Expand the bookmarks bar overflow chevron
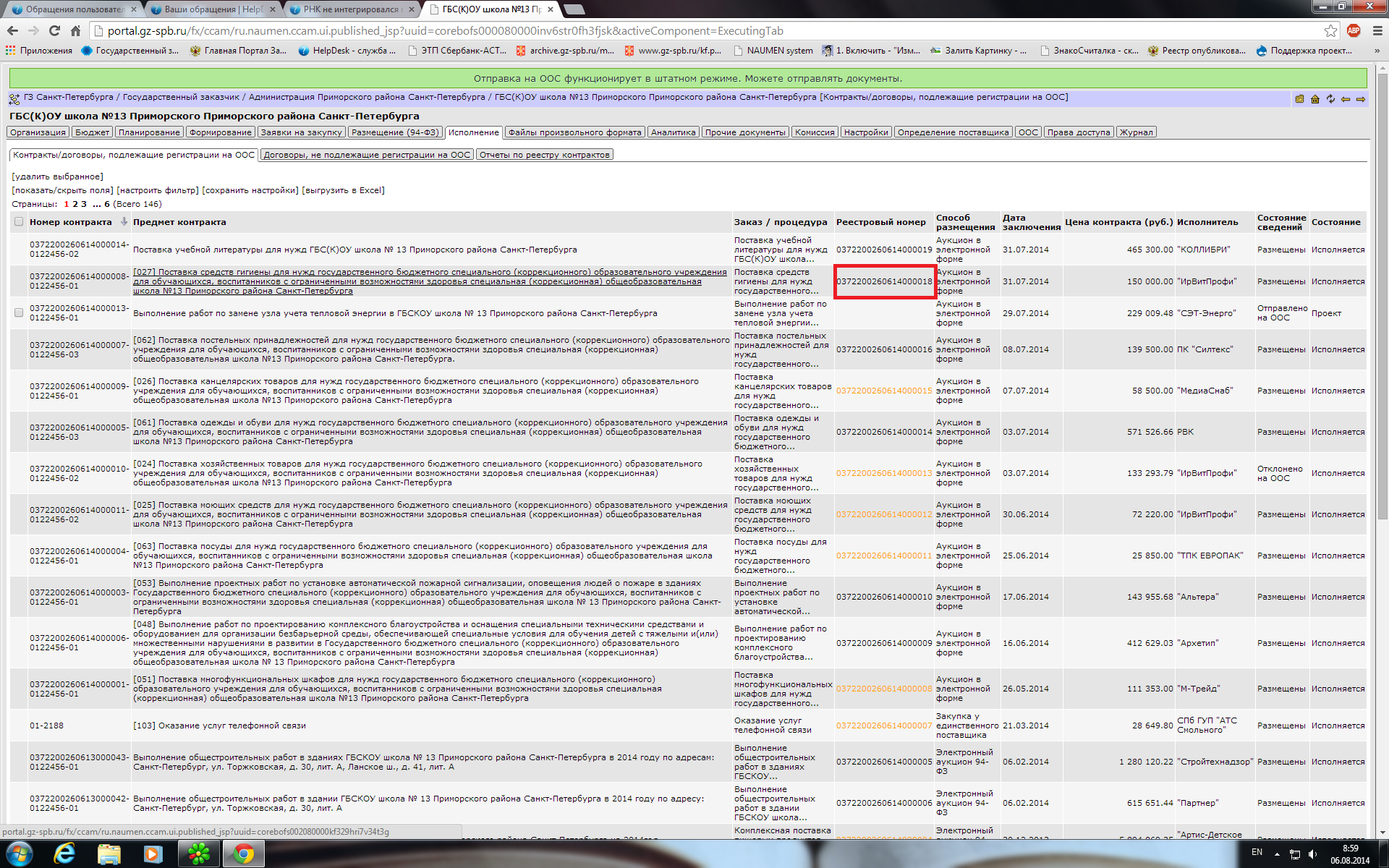1389x868 pixels. (x=1376, y=51)
